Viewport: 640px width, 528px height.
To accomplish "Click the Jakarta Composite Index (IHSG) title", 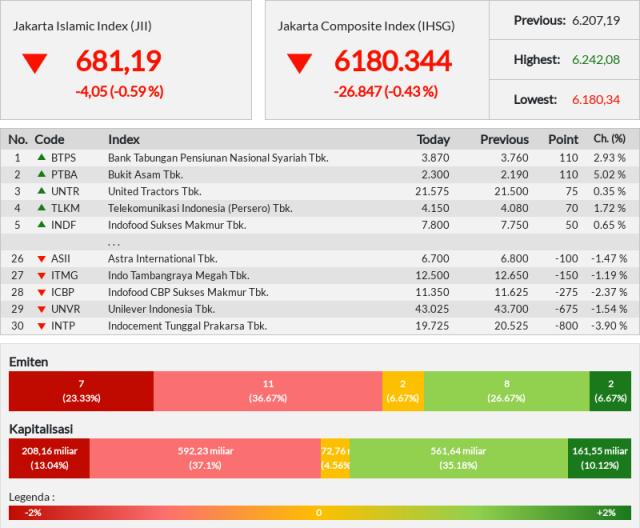I will 366,26.
